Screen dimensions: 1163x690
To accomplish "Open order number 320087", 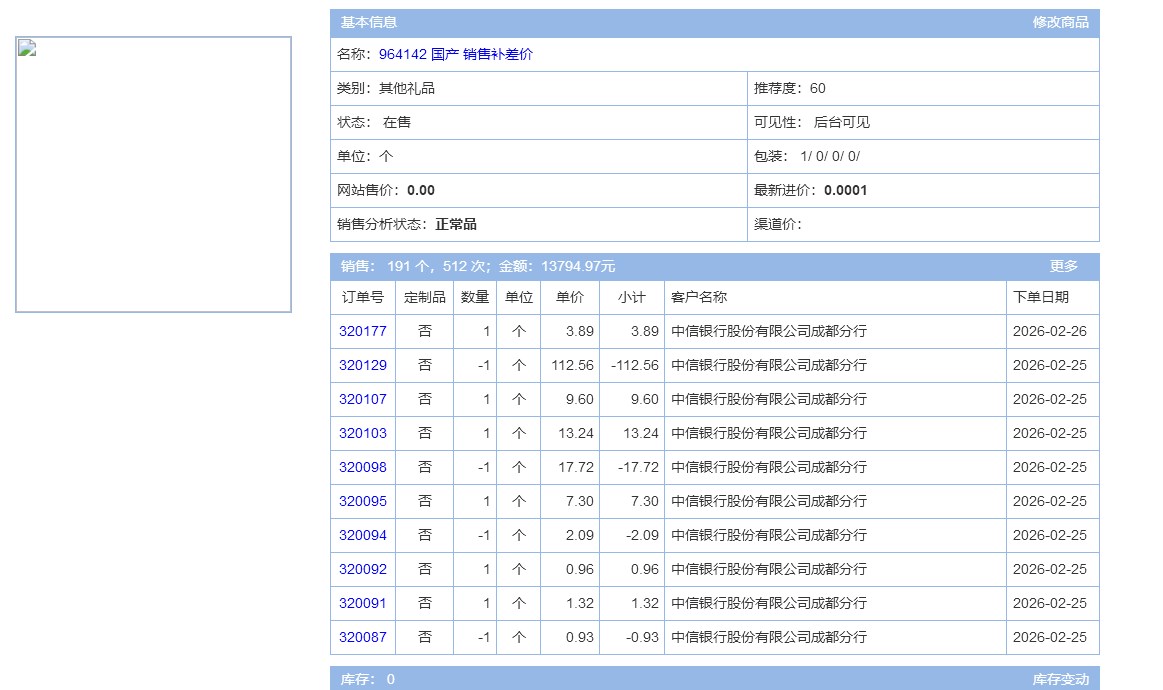I will (x=362, y=637).
